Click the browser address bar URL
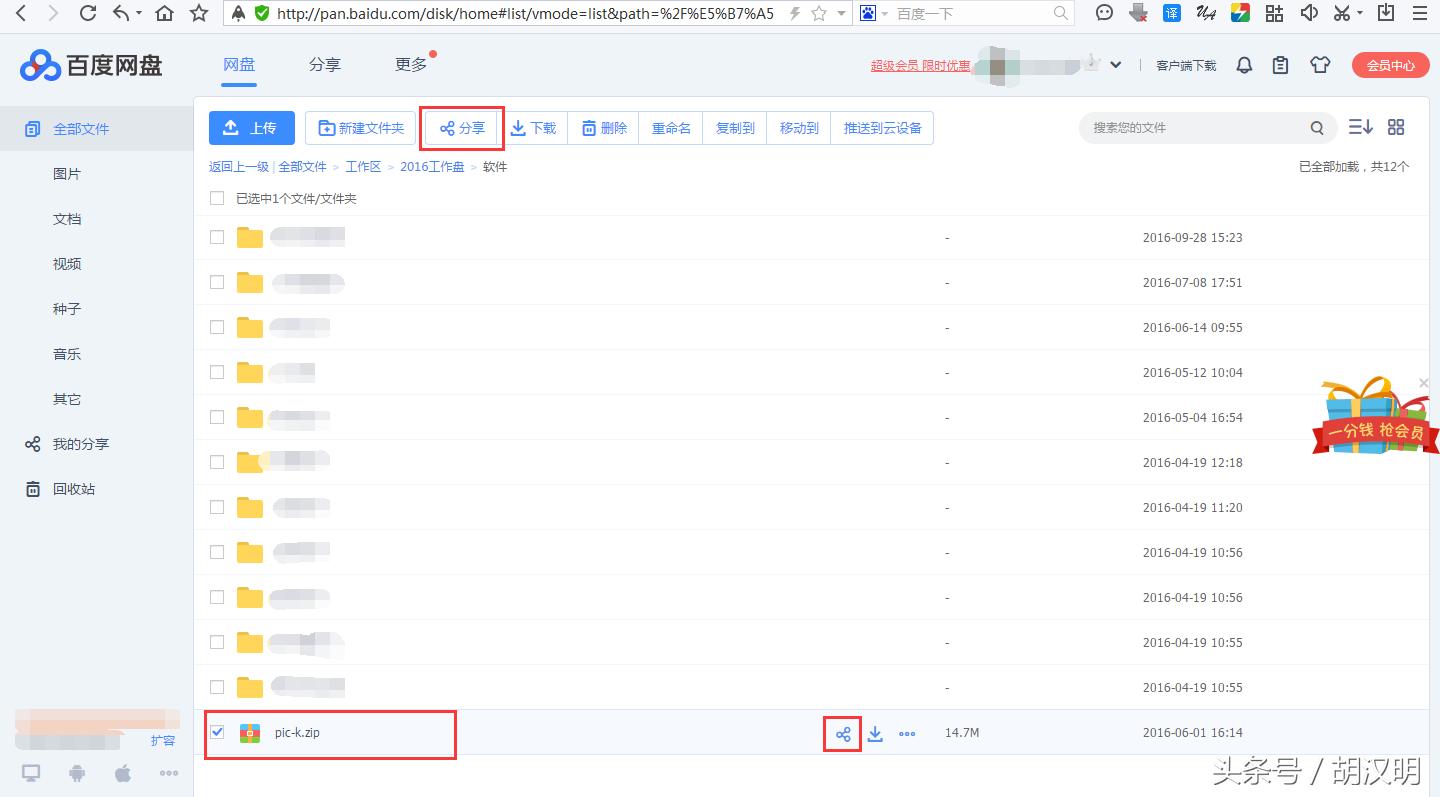1440x797 pixels. [525, 14]
